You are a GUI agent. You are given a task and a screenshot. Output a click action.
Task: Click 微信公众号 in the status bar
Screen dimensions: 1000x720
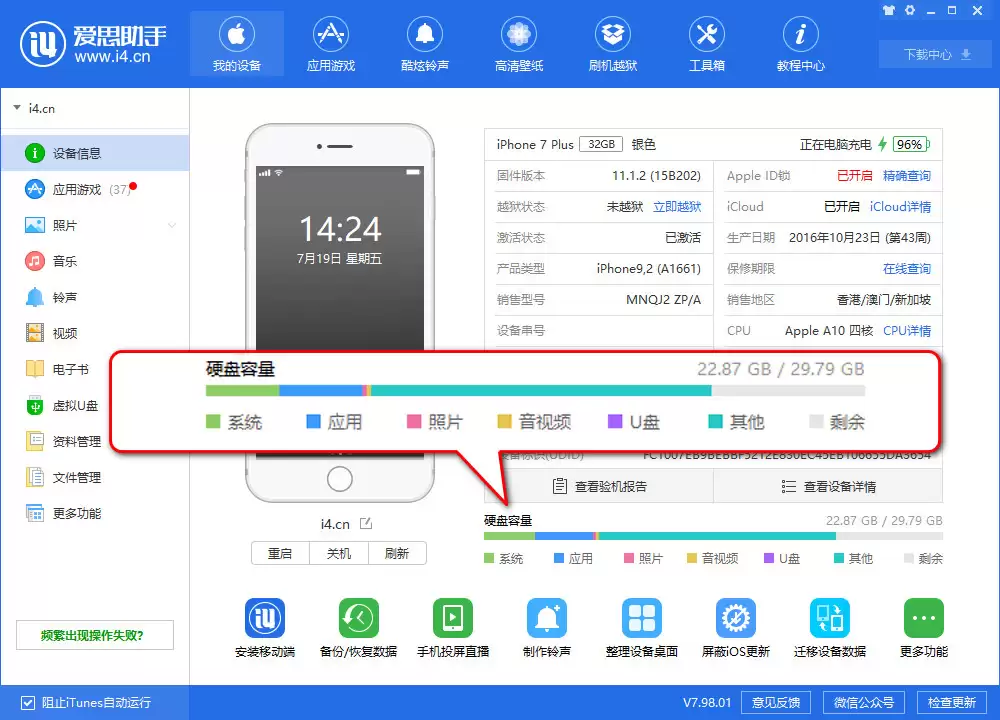tap(864, 703)
